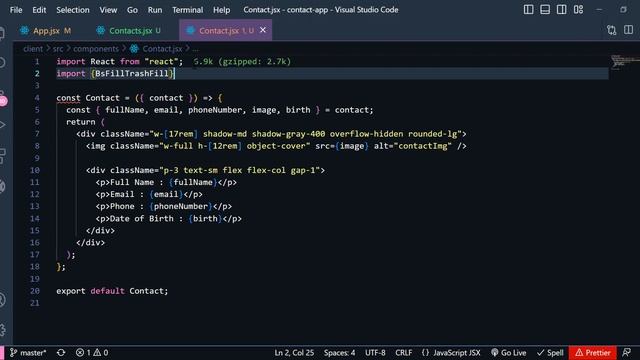Open the Go menu

coord(132,10)
